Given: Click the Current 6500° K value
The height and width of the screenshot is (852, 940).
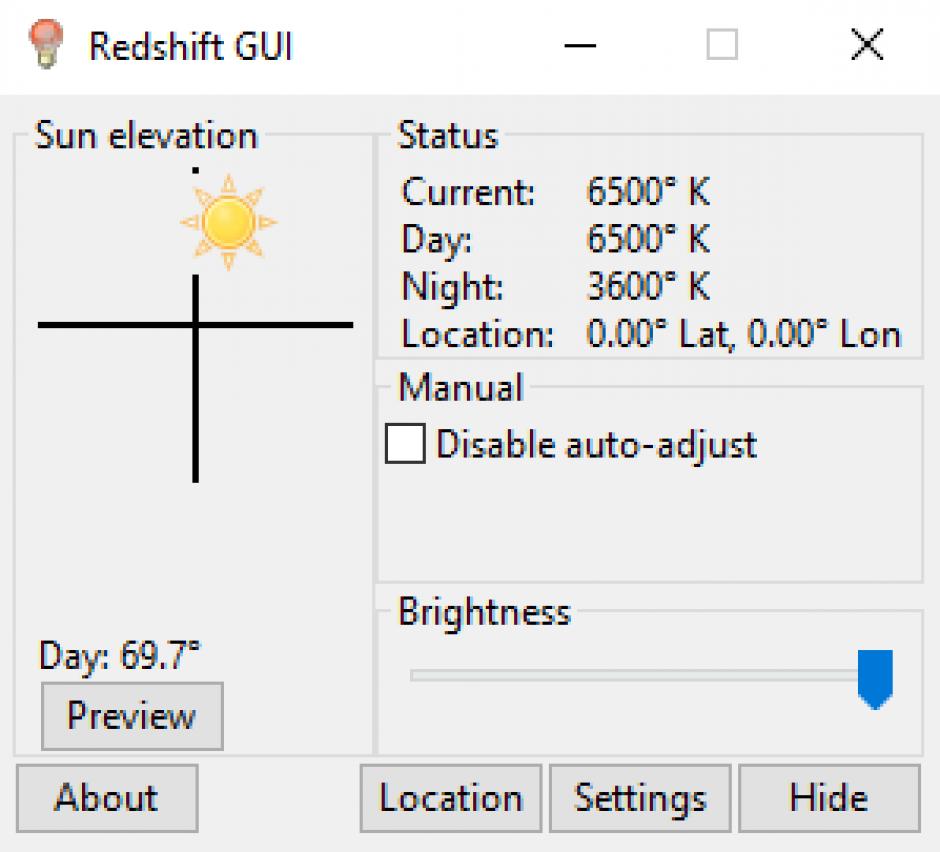Looking at the screenshot, I should [x=648, y=192].
